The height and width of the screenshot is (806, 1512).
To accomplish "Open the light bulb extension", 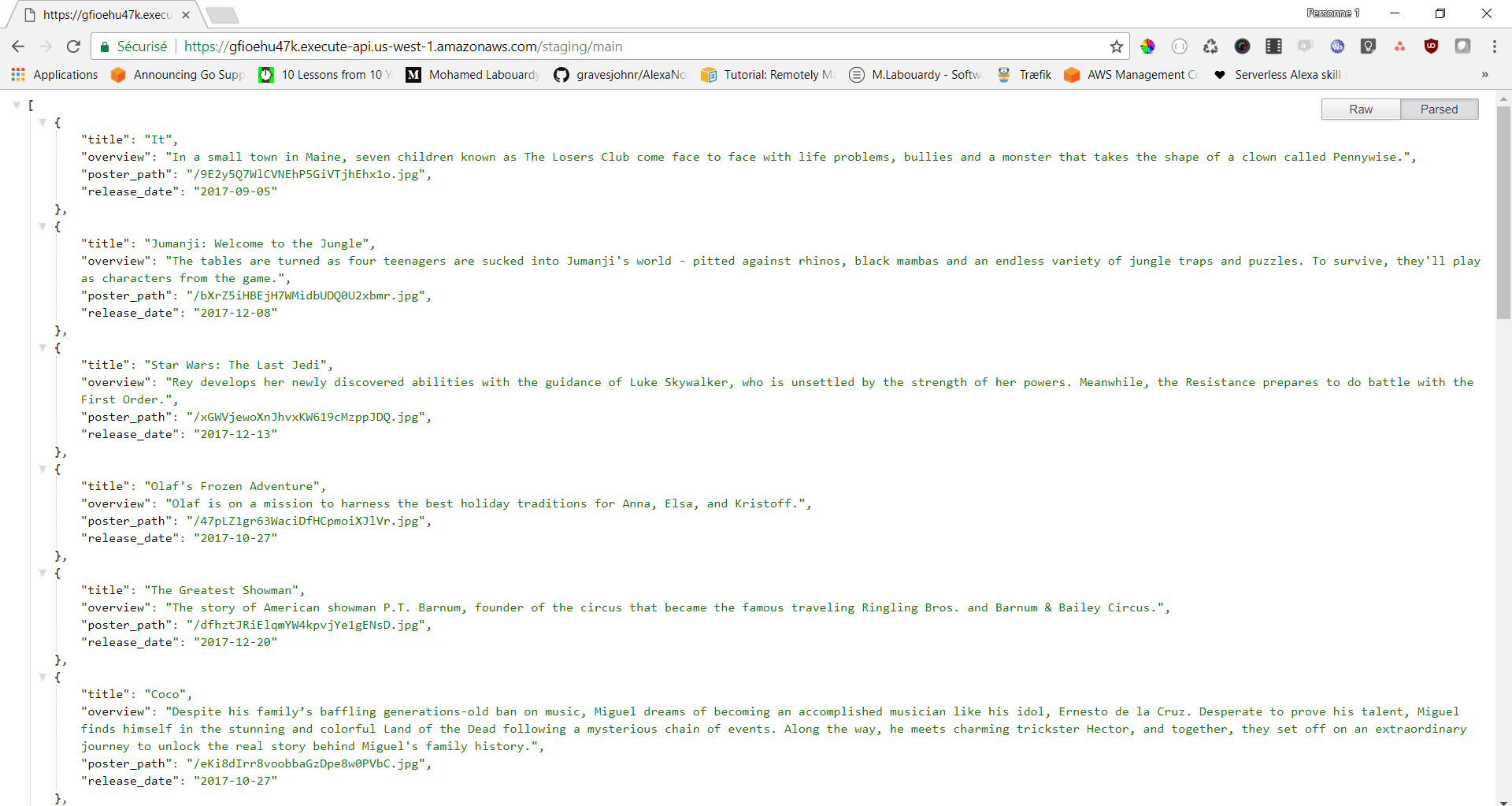I will (x=1368, y=46).
